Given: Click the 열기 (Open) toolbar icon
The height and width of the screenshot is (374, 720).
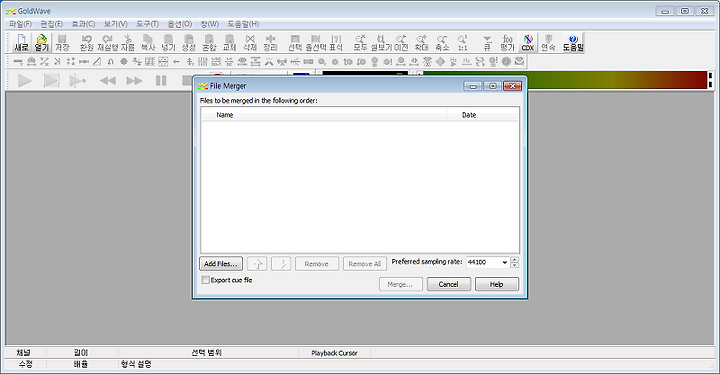Looking at the screenshot, I should (41, 43).
